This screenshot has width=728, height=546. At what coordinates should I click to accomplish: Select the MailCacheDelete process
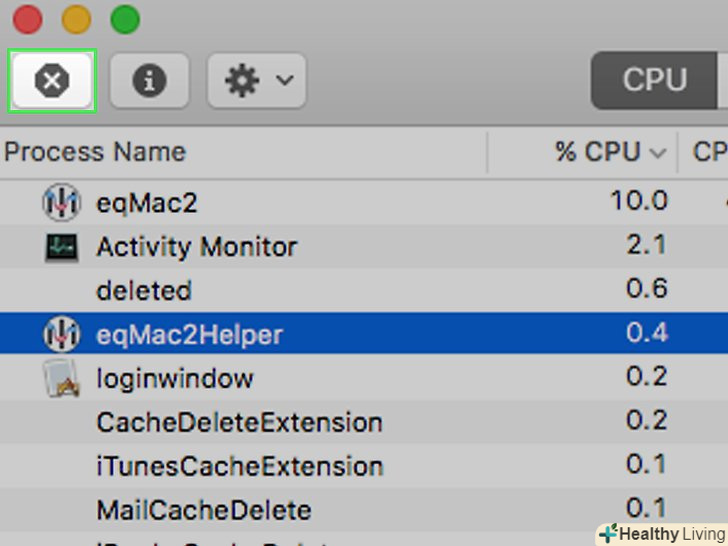pos(203,511)
